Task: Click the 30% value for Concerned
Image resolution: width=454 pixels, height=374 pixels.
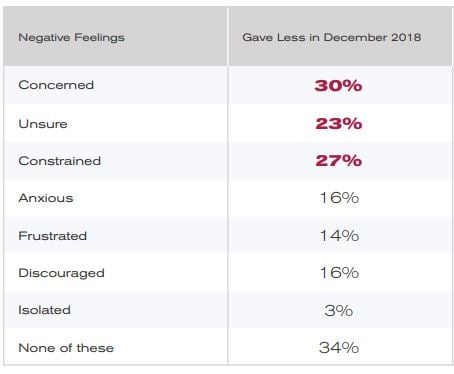Action: coord(338,86)
